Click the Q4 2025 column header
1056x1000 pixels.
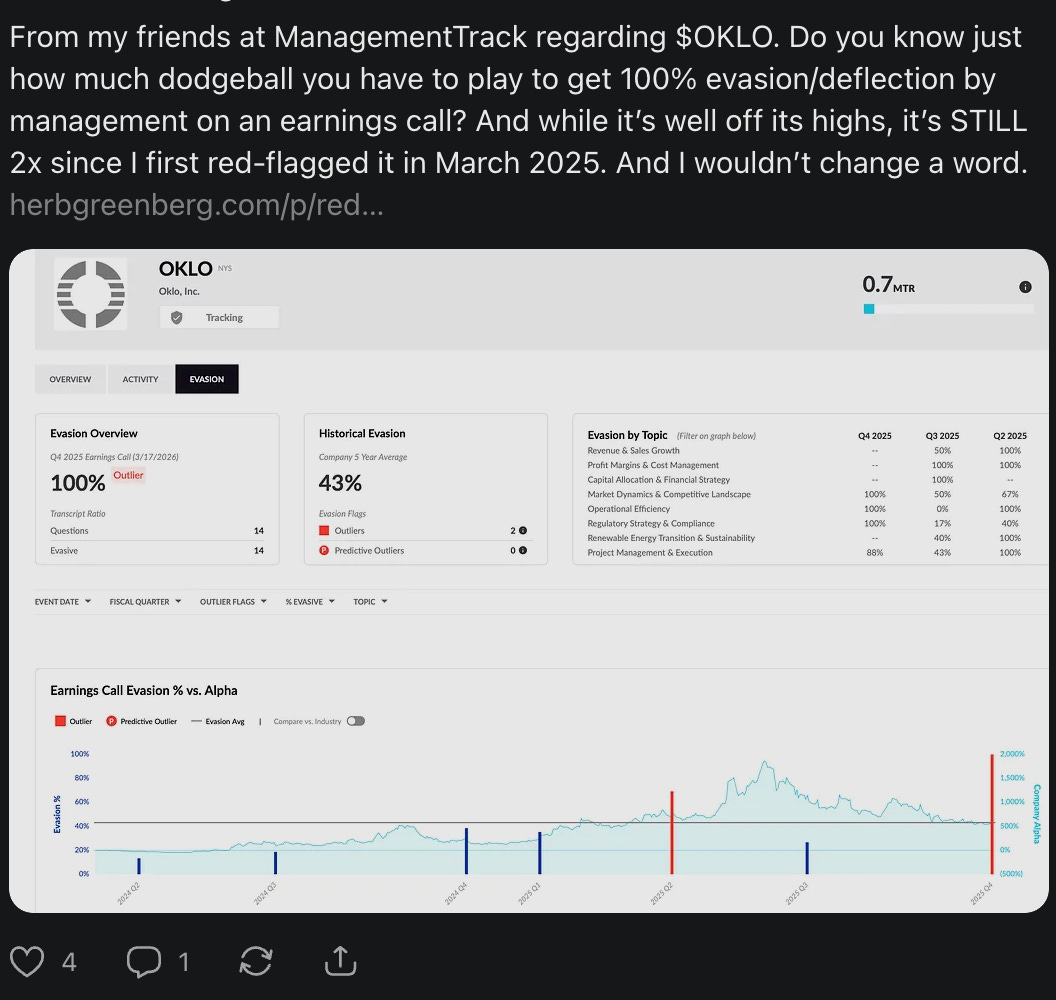point(874,436)
